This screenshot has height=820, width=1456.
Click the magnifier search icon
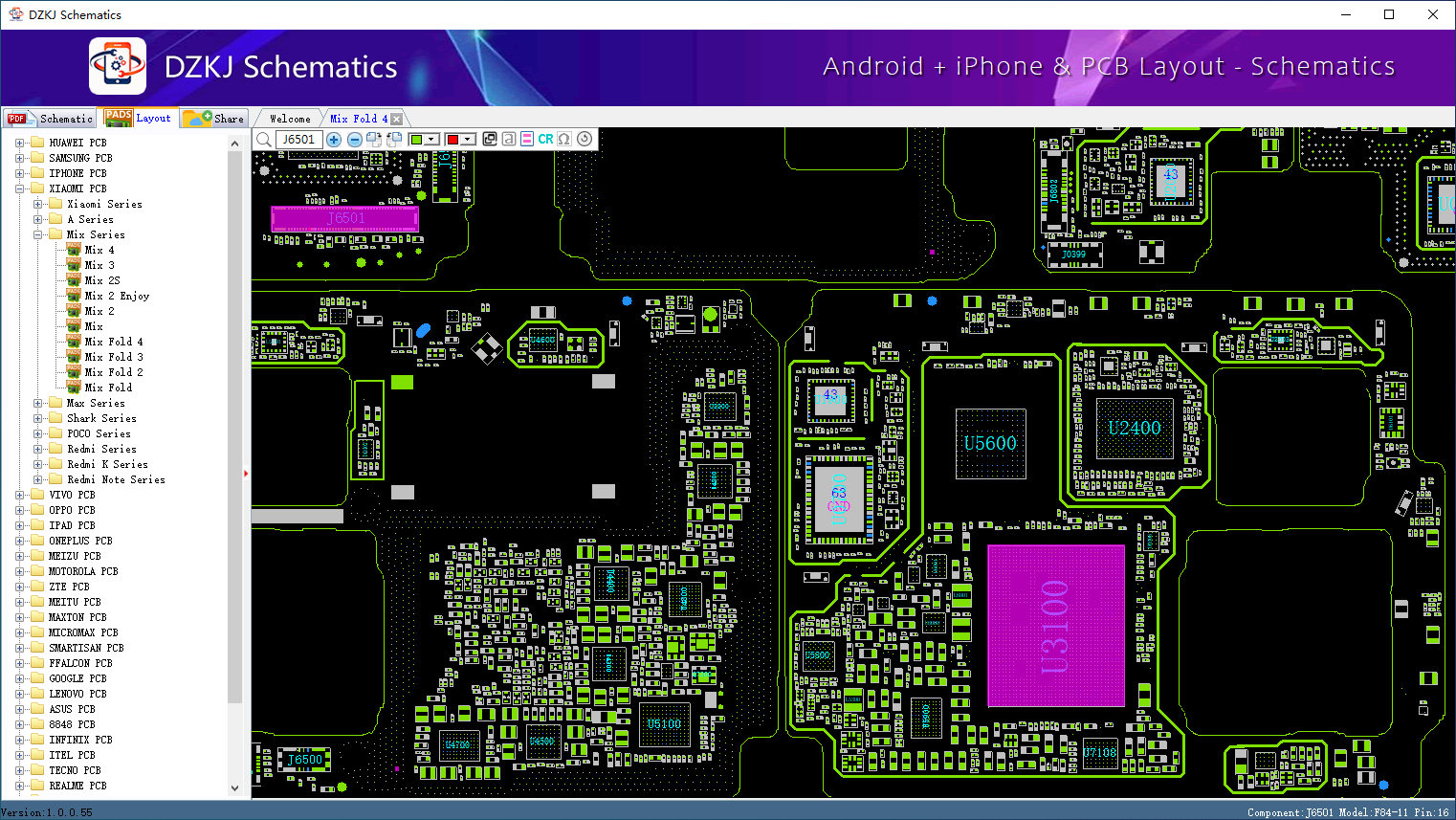click(x=264, y=140)
